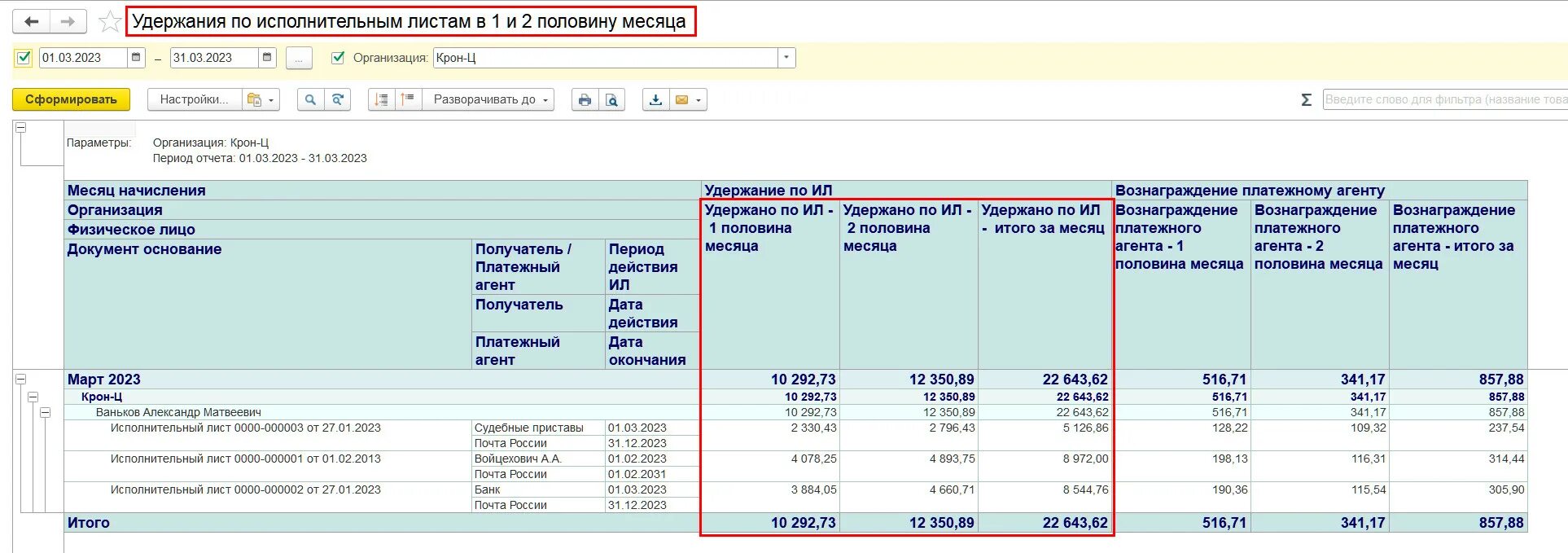
Task: Collapse the Крон-Ц group row
Action: tap(33, 397)
